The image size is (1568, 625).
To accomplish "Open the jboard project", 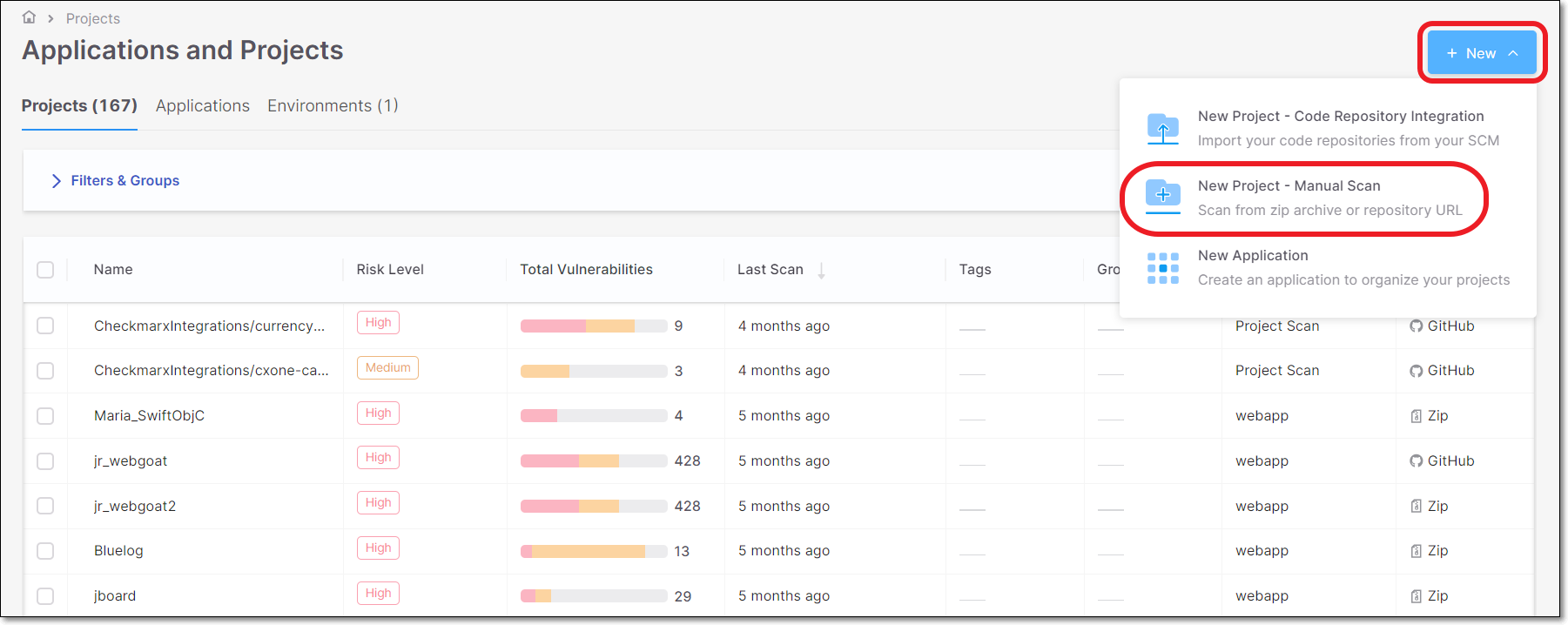I will click(115, 595).
